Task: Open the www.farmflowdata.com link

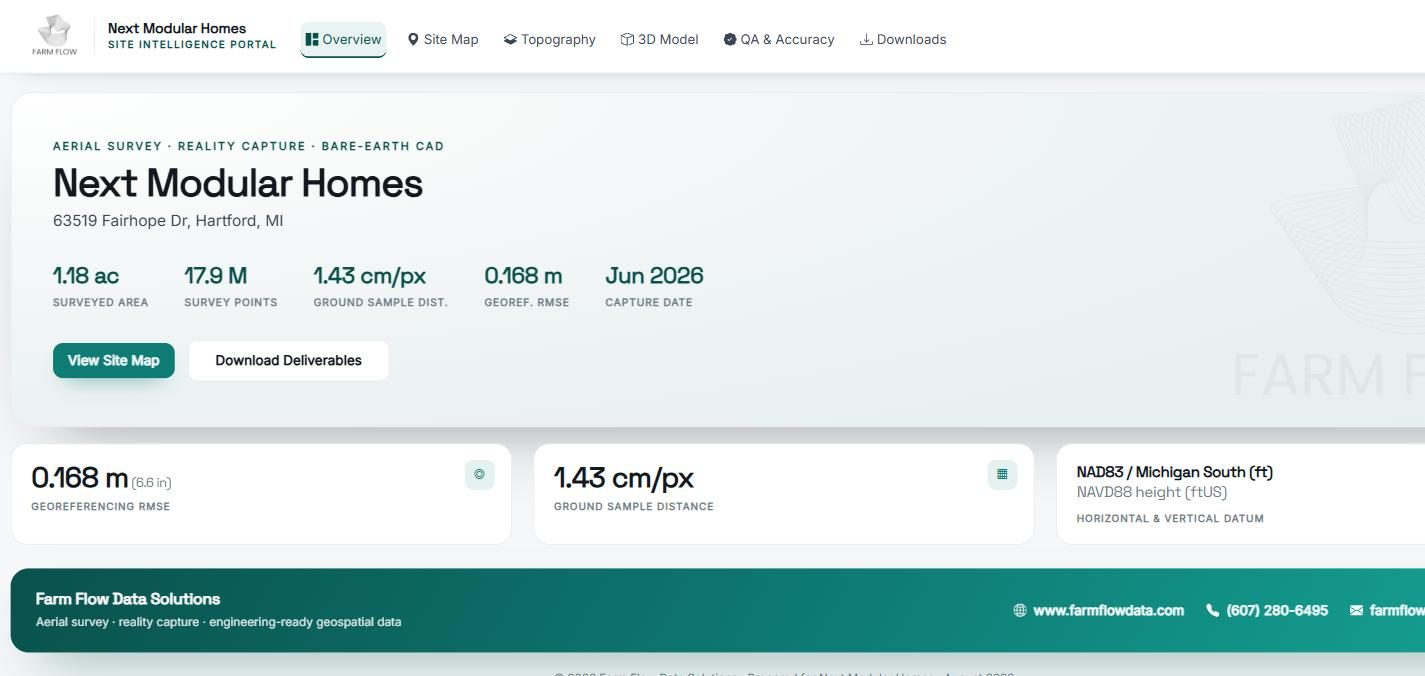Action: [x=1108, y=611]
